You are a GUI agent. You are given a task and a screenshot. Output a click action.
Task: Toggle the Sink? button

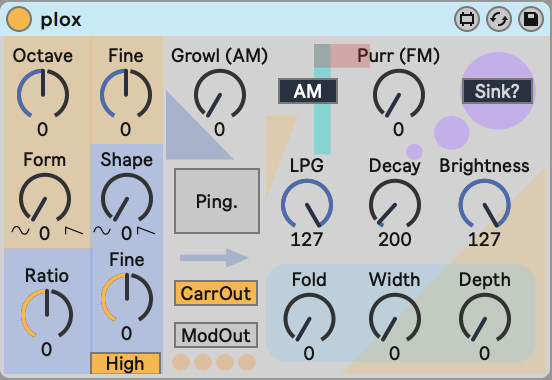[x=497, y=91]
